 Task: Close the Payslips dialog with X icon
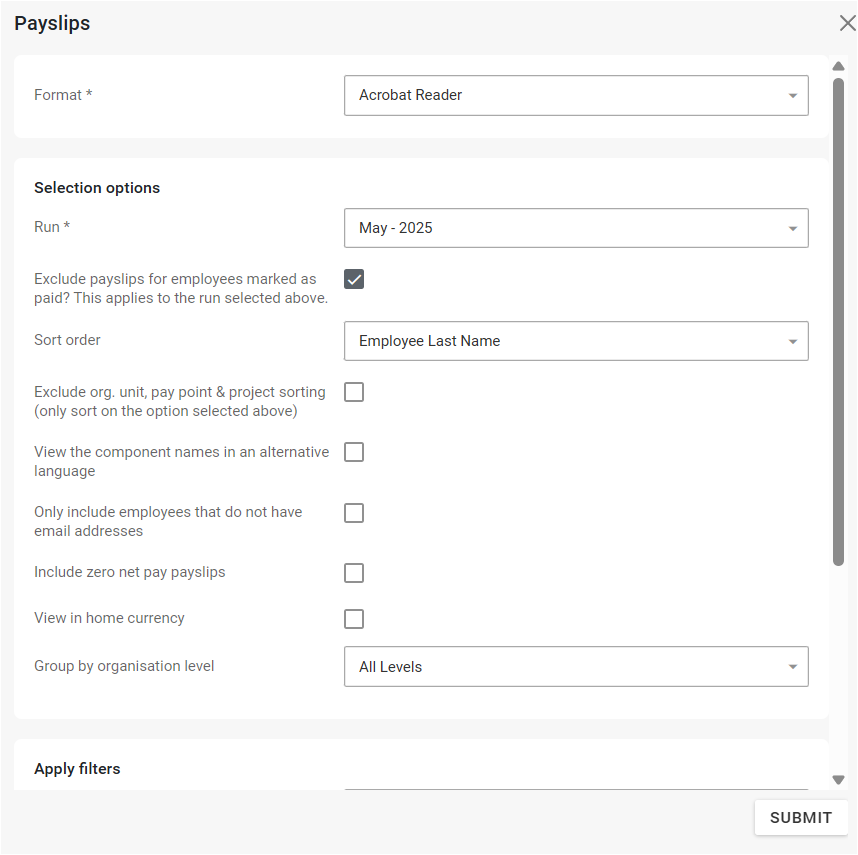point(846,24)
